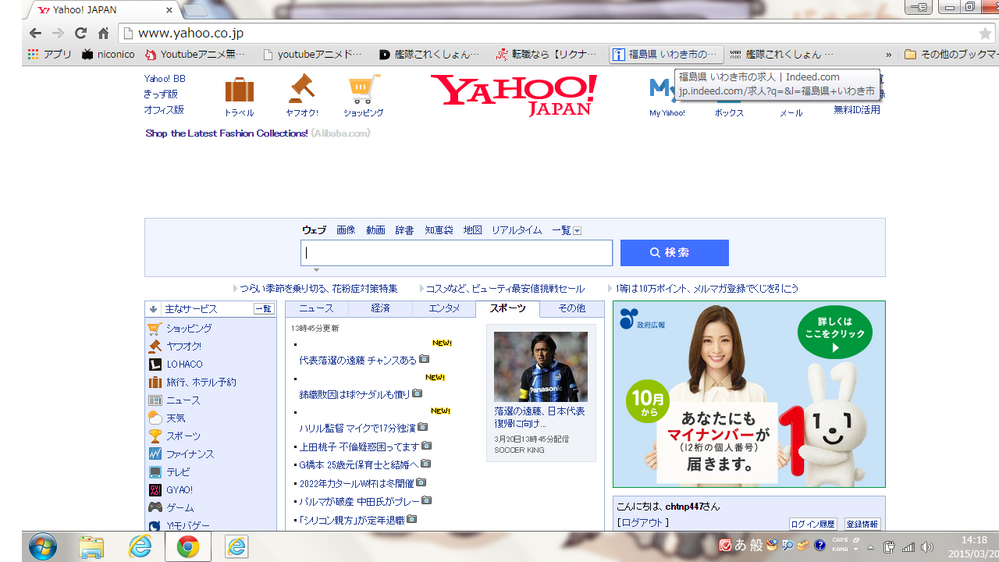Select the 知恵袋 search category
This screenshot has height=562, width=999.
click(x=438, y=230)
